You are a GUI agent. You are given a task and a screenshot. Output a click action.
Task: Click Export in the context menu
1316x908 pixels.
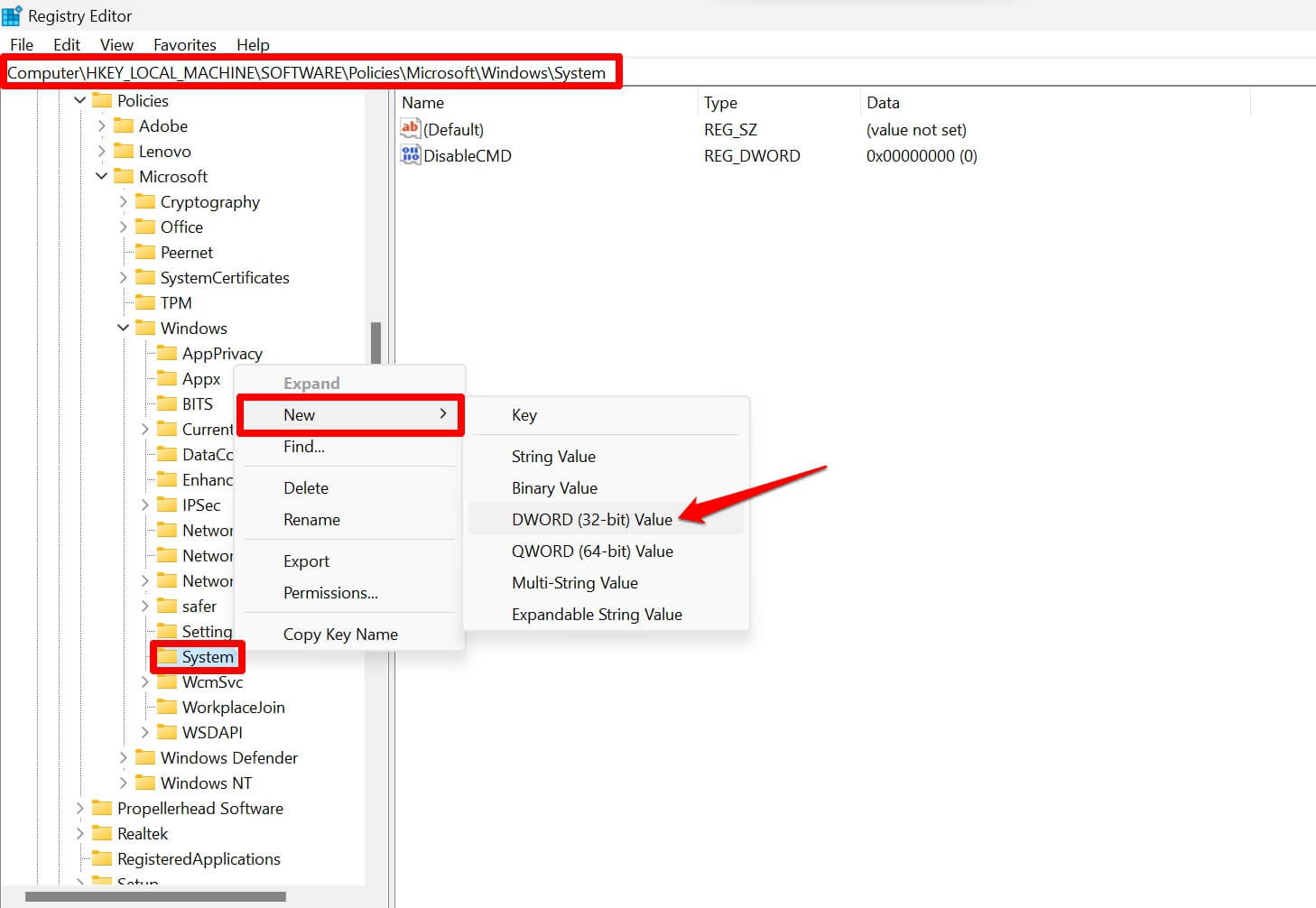click(350, 561)
